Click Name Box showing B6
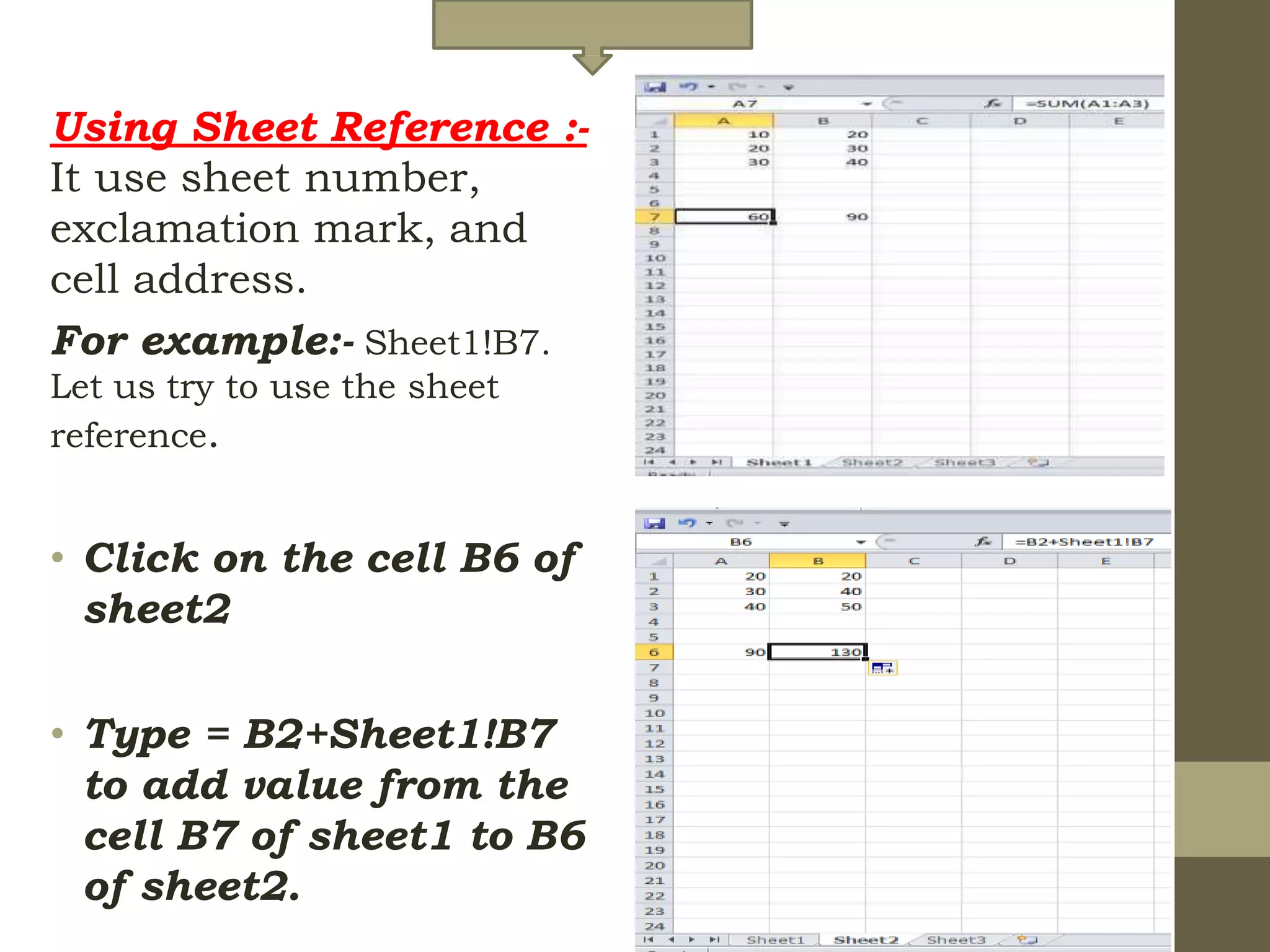Image resolution: width=1270 pixels, height=952 pixels. tap(742, 542)
